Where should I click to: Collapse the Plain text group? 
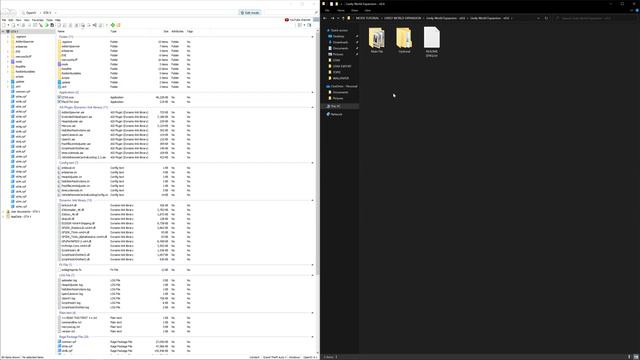pos(313,313)
